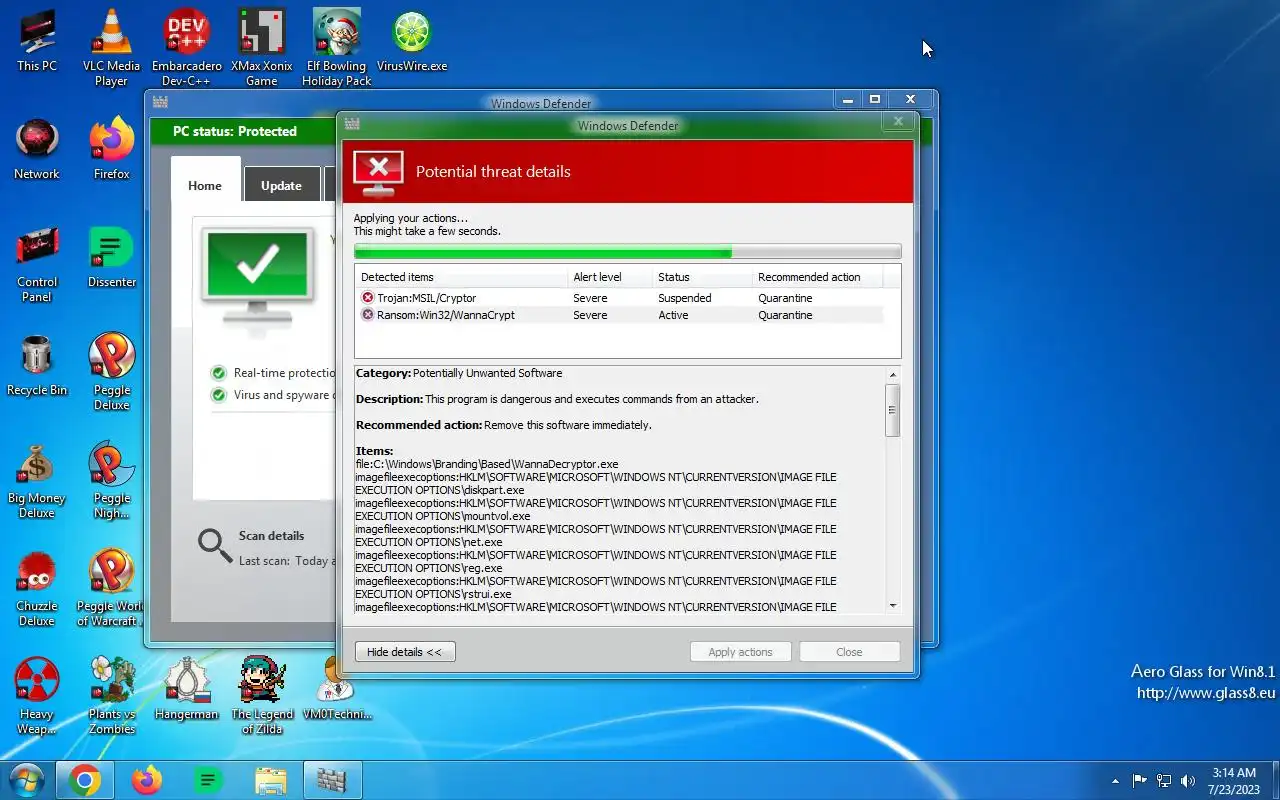
Task: Click Quarantine action for WannaCrypt
Action: click(x=785, y=315)
